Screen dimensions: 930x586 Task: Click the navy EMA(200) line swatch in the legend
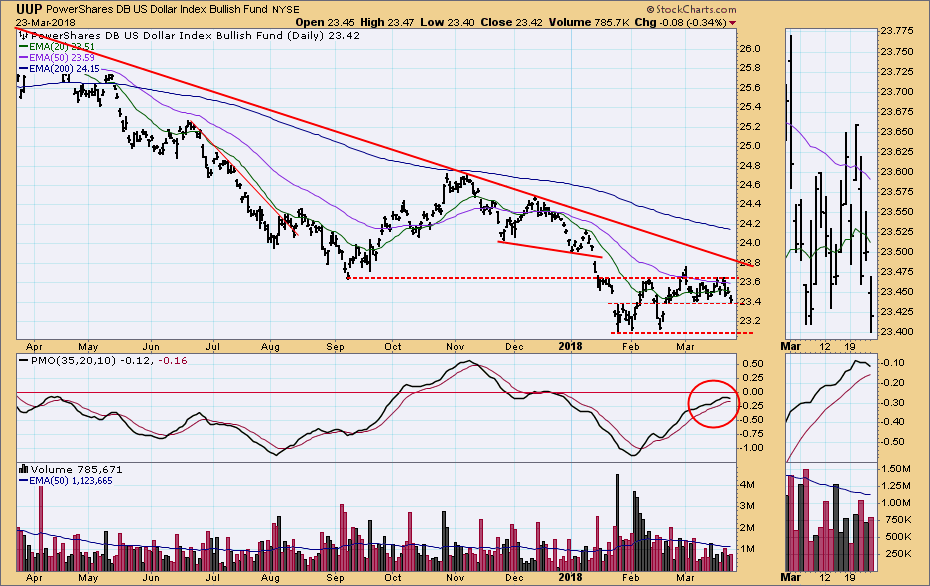[24, 69]
